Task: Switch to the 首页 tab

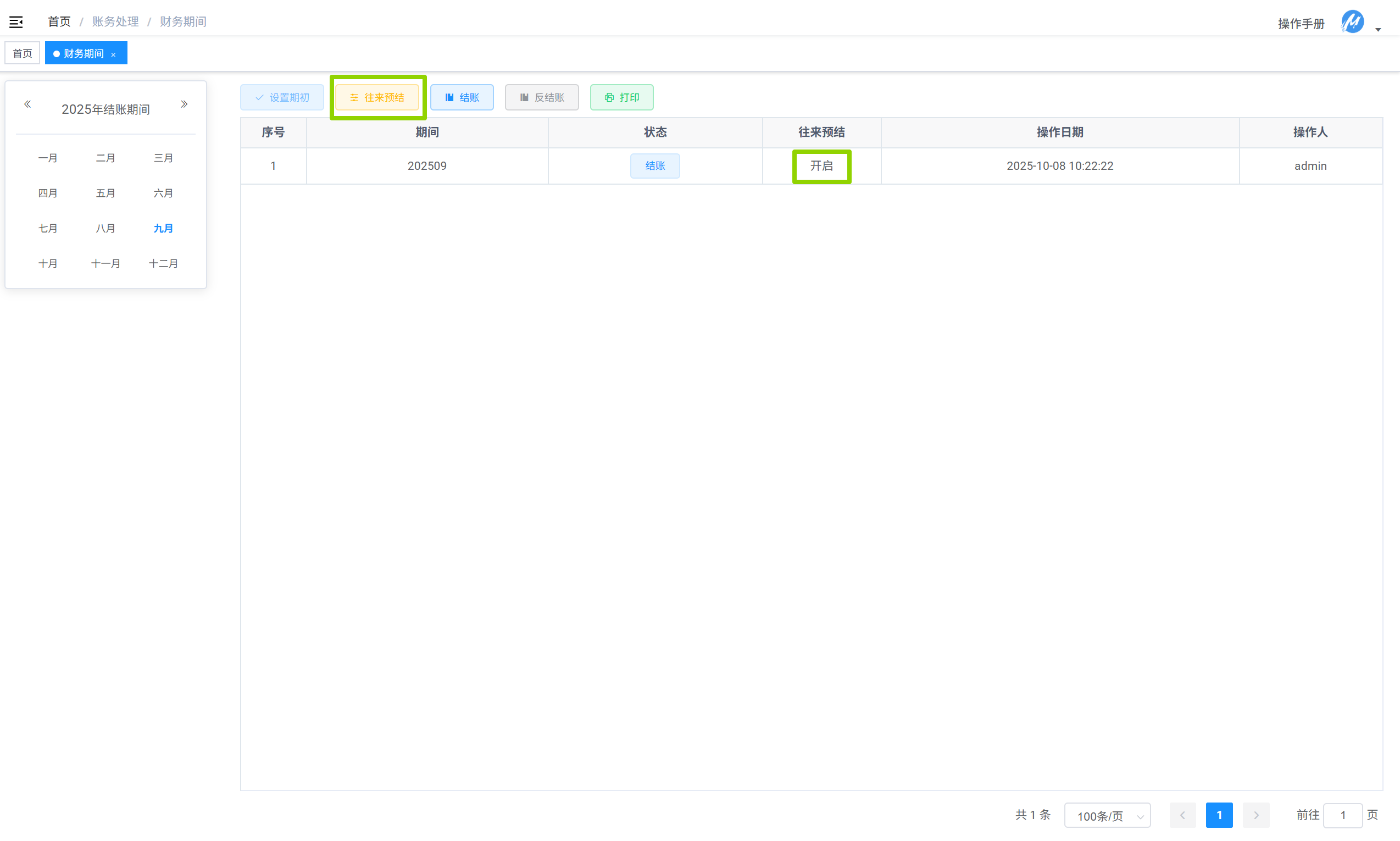Action: 23,53
